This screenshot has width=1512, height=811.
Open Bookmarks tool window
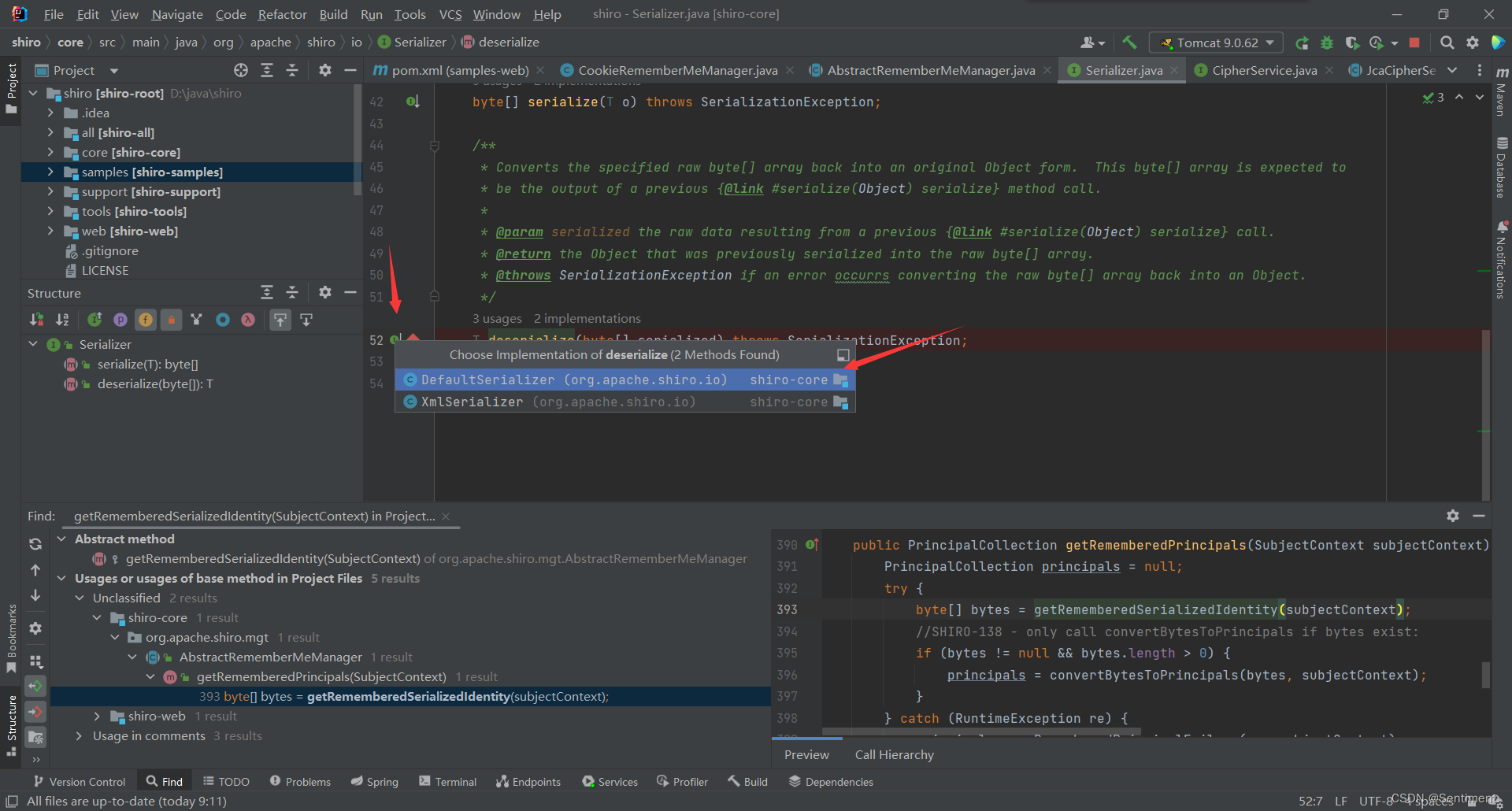(11, 639)
